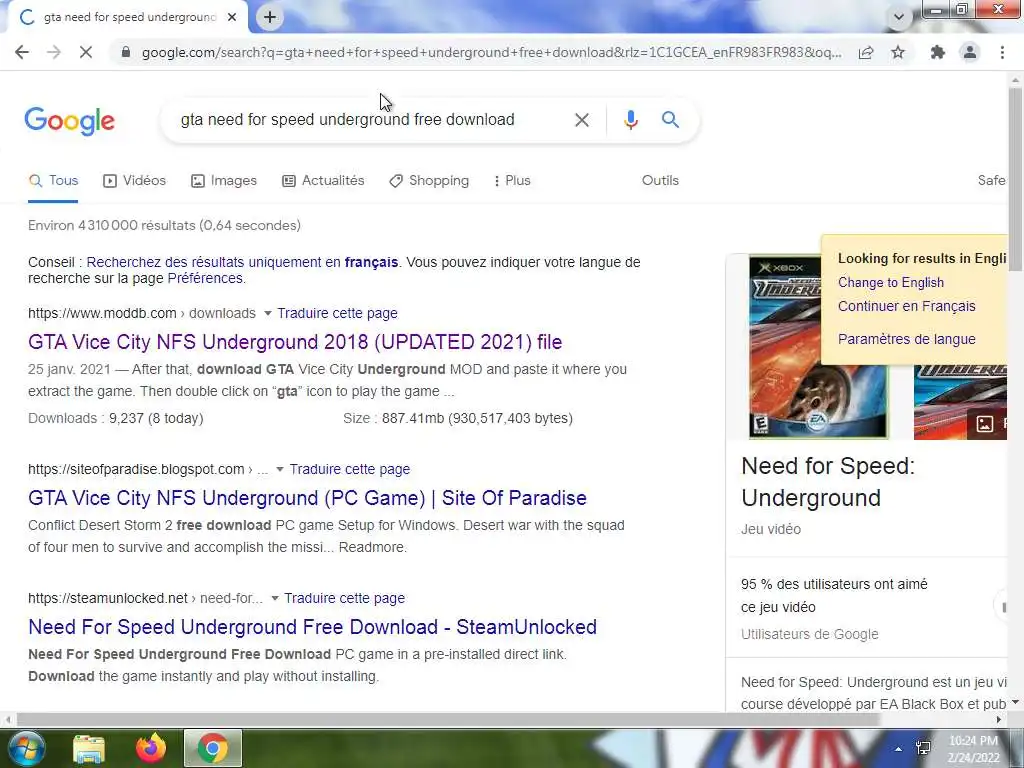Open Paramètres de langue
The image size is (1024, 768).
pyautogui.click(x=906, y=340)
